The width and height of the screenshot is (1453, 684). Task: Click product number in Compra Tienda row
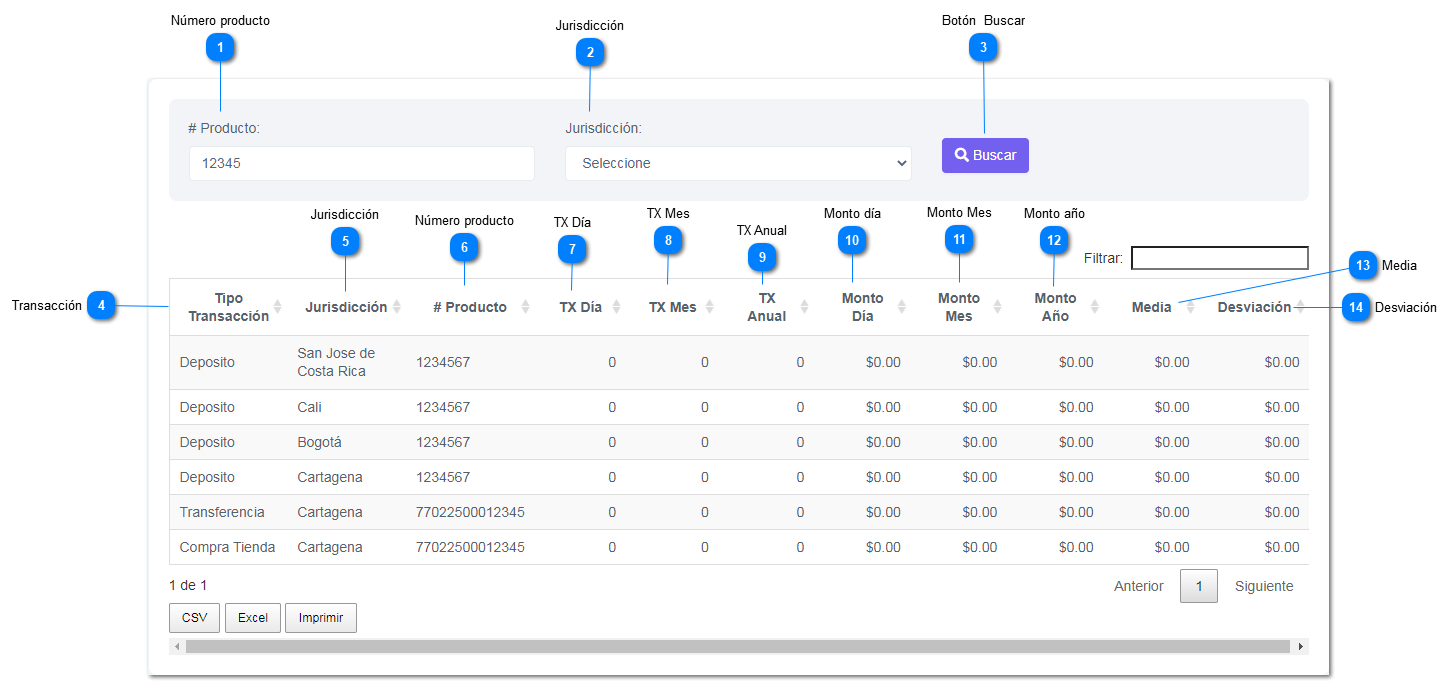470,547
